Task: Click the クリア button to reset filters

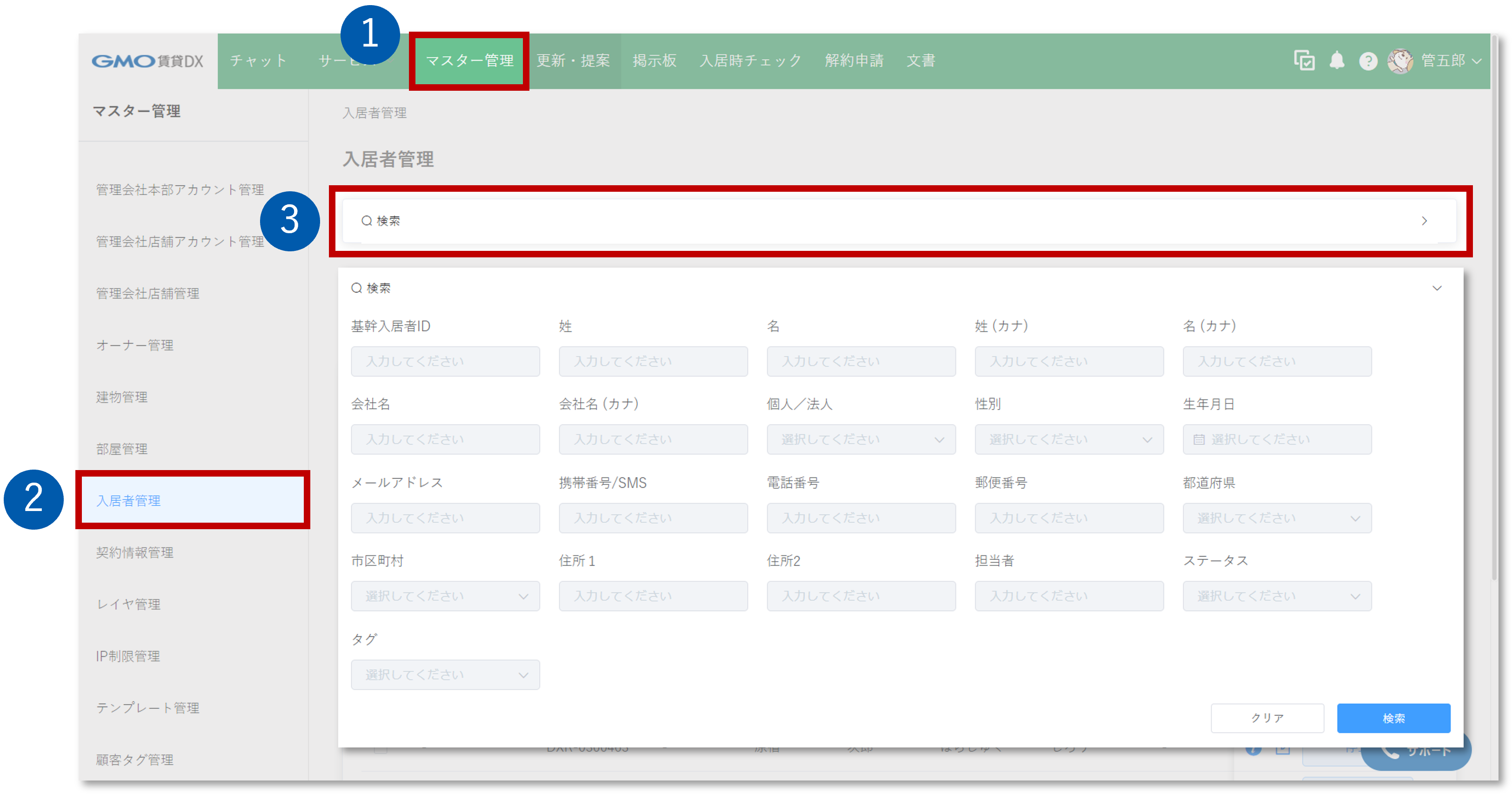Action: [x=1268, y=718]
